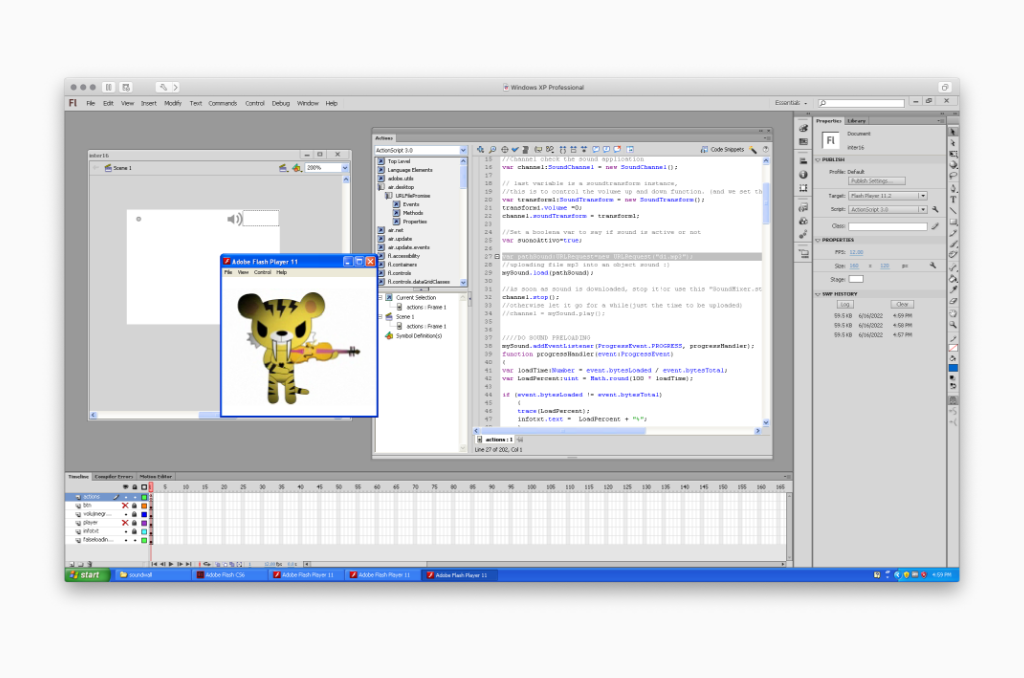The width and height of the screenshot is (1024, 678).
Task: Click the New Layer icon below timeline
Action: point(71,564)
